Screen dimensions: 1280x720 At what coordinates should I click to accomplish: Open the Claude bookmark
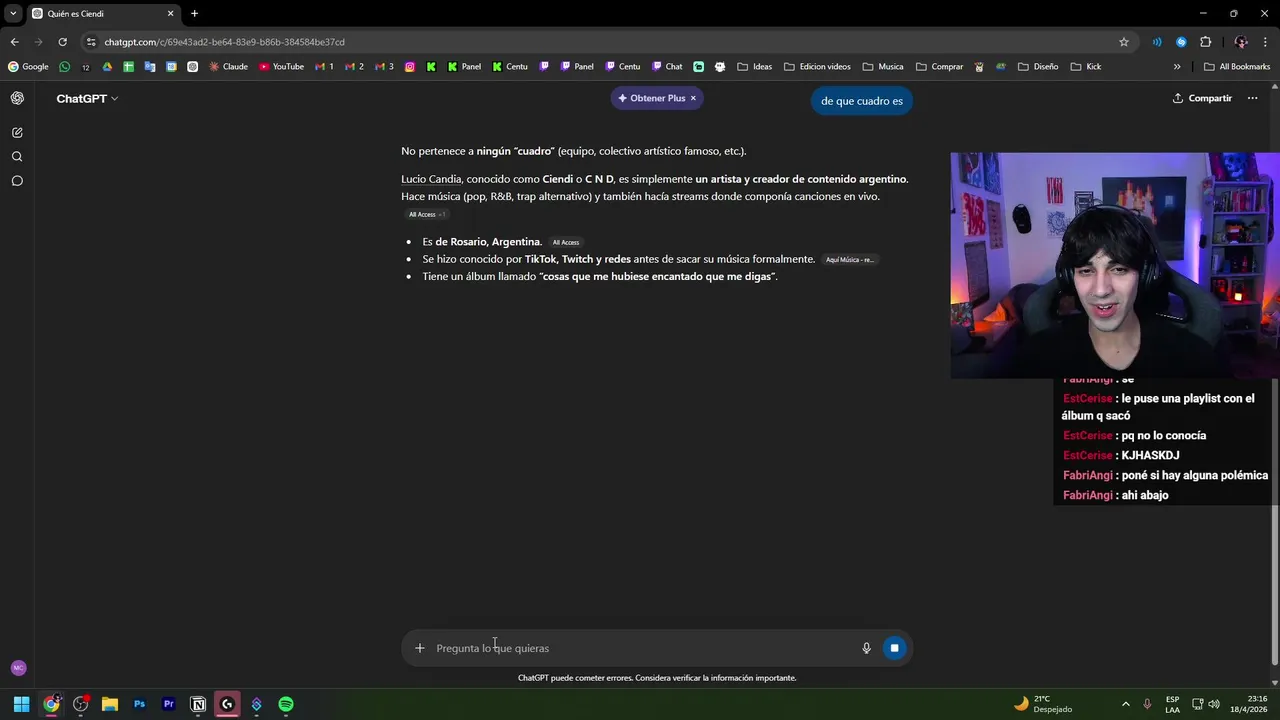pos(228,67)
